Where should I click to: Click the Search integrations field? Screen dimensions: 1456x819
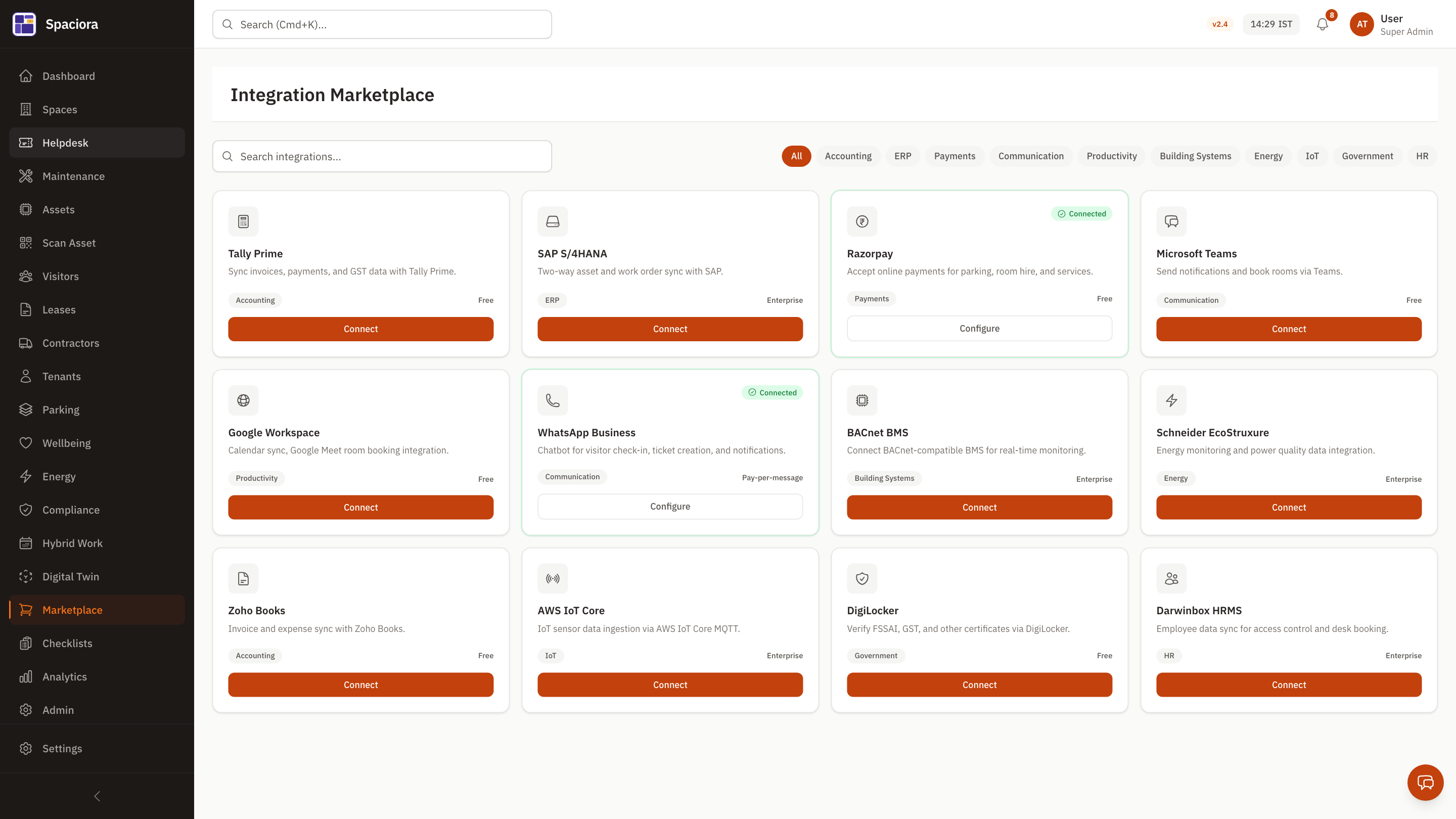[382, 156]
